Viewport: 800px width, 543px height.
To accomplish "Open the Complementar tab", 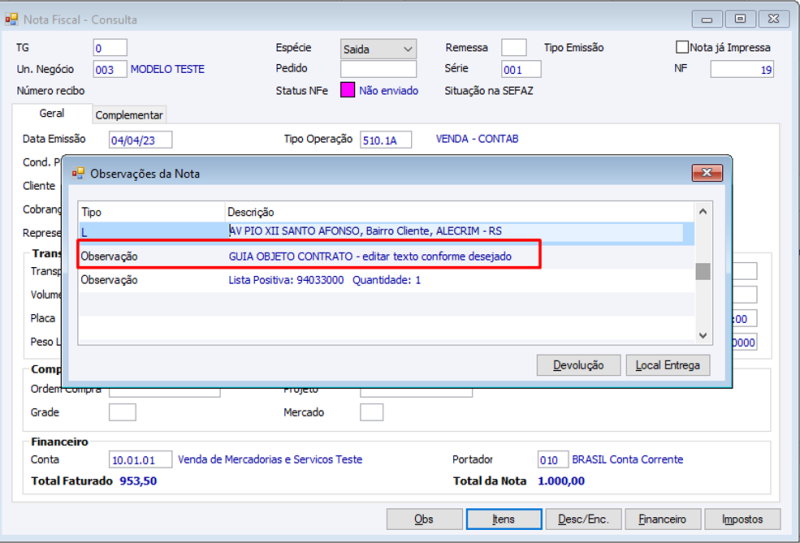I will tap(129, 115).
